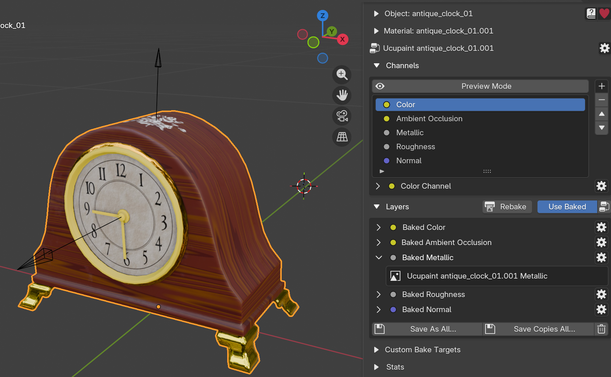611x377 pixels.
Task: Switch perspective/orthographic with grid icon
Action: pos(342,137)
